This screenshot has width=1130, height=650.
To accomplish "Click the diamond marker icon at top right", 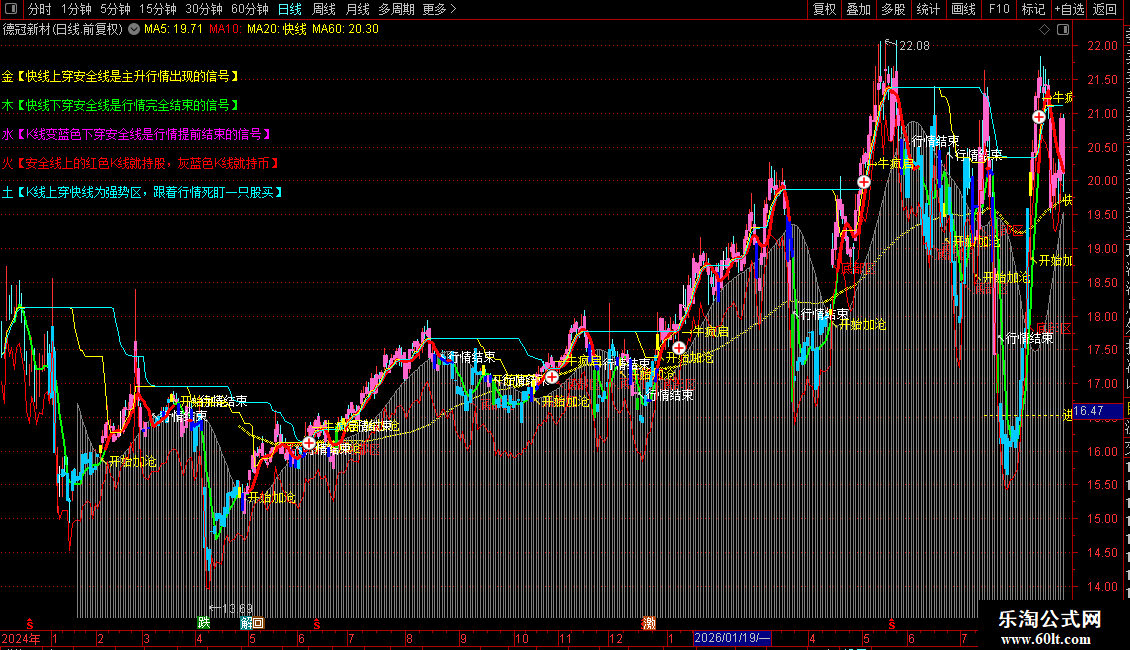I will [x=1044, y=30].
